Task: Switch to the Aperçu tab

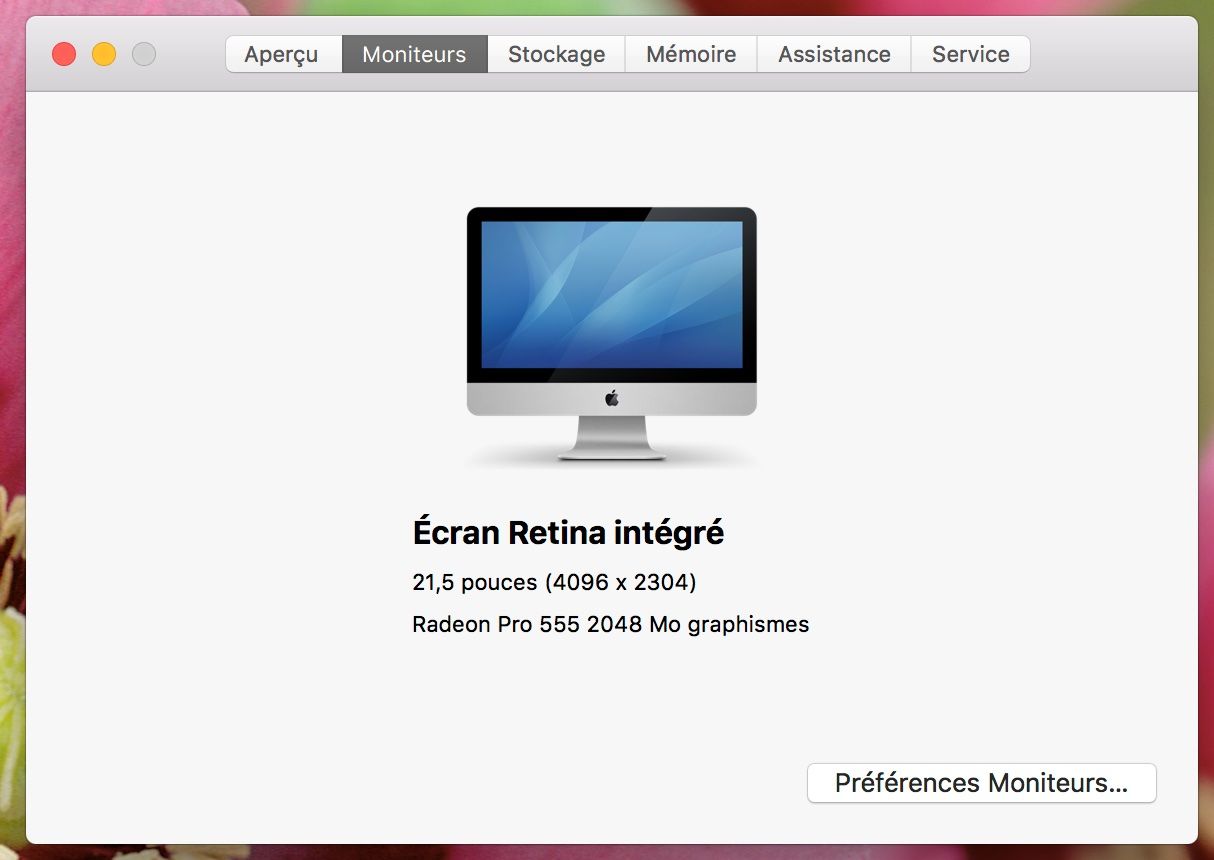Action: click(x=283, y=54)
